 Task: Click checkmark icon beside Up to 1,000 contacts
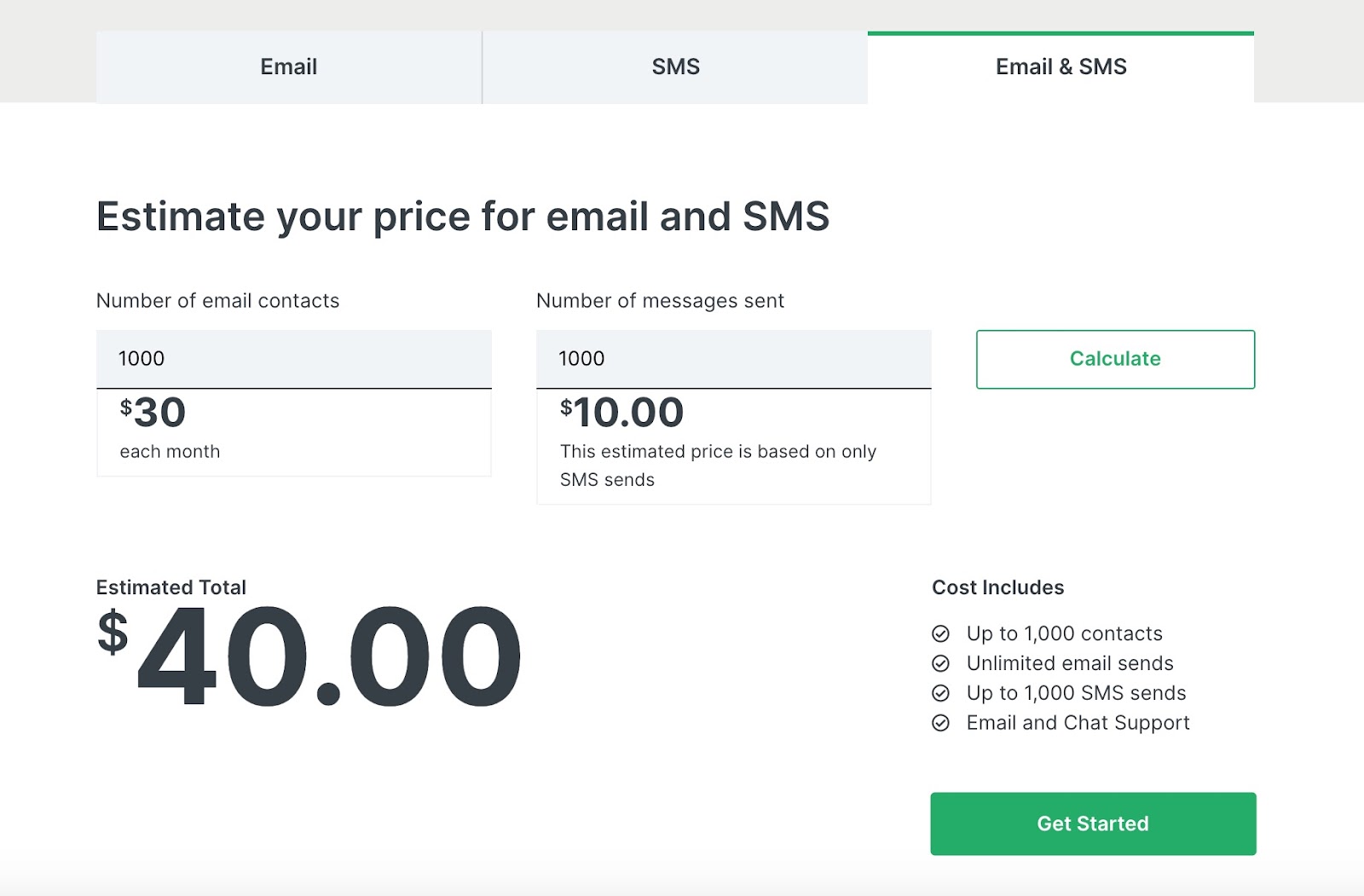940,633
